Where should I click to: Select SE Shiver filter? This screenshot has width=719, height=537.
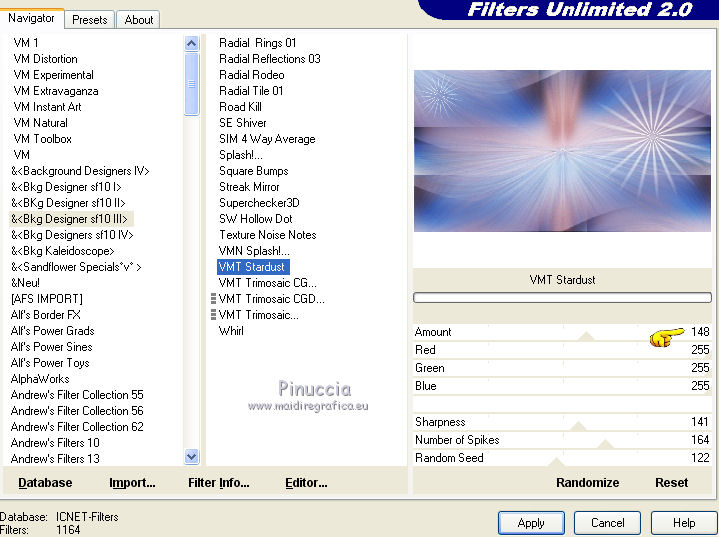coord(243,122)
